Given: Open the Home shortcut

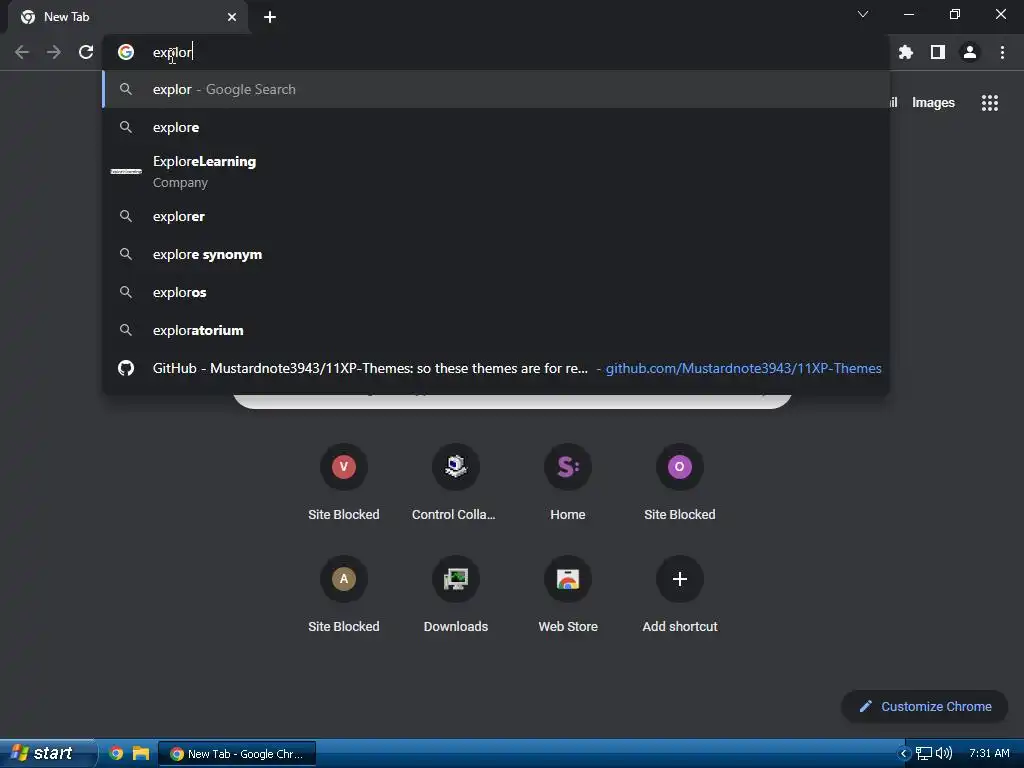Looking at the screenshot, I should click(568, 482).
